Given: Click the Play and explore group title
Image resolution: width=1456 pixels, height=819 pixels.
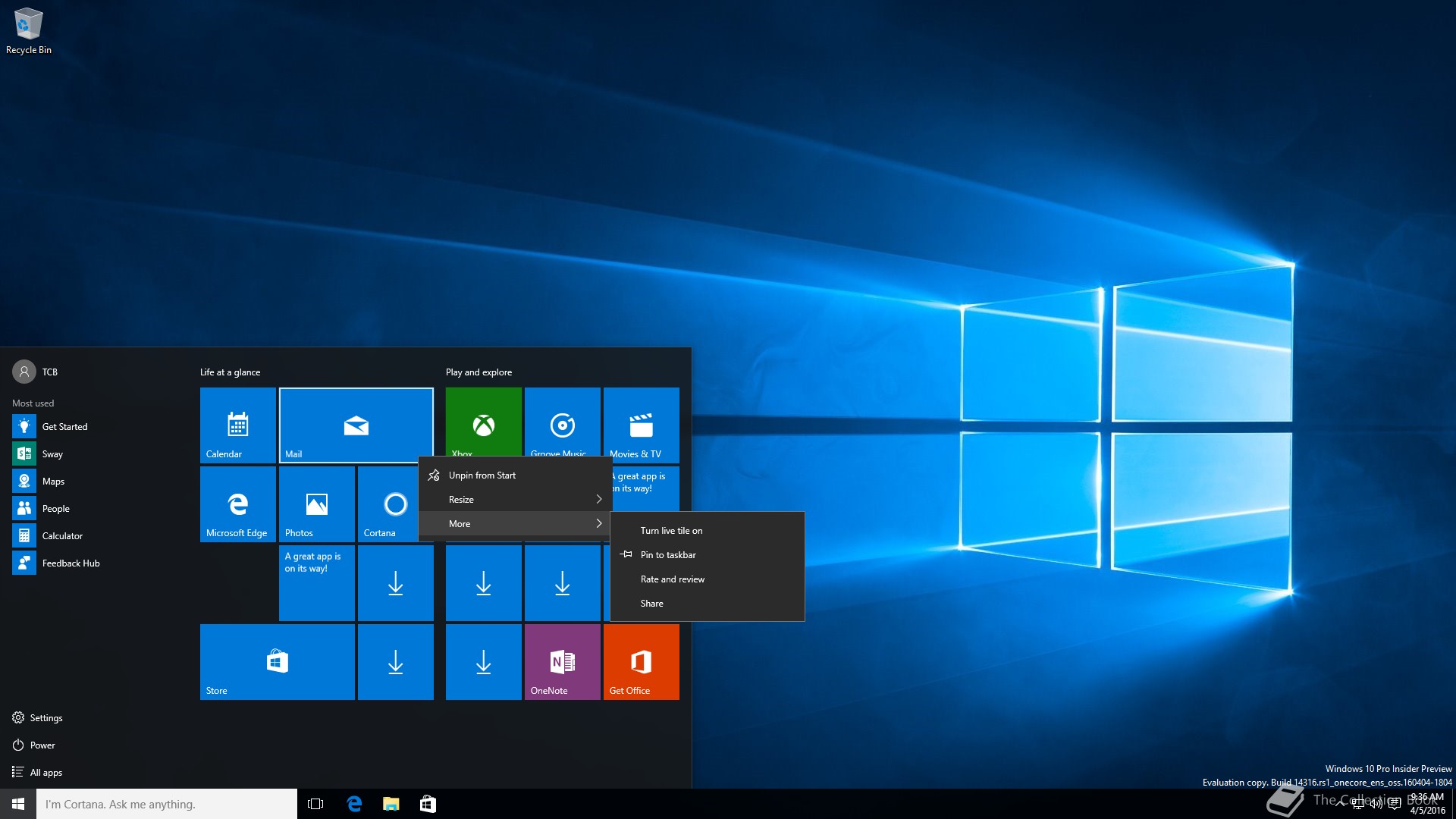Looking at the screenshot, I should [479, 372].
